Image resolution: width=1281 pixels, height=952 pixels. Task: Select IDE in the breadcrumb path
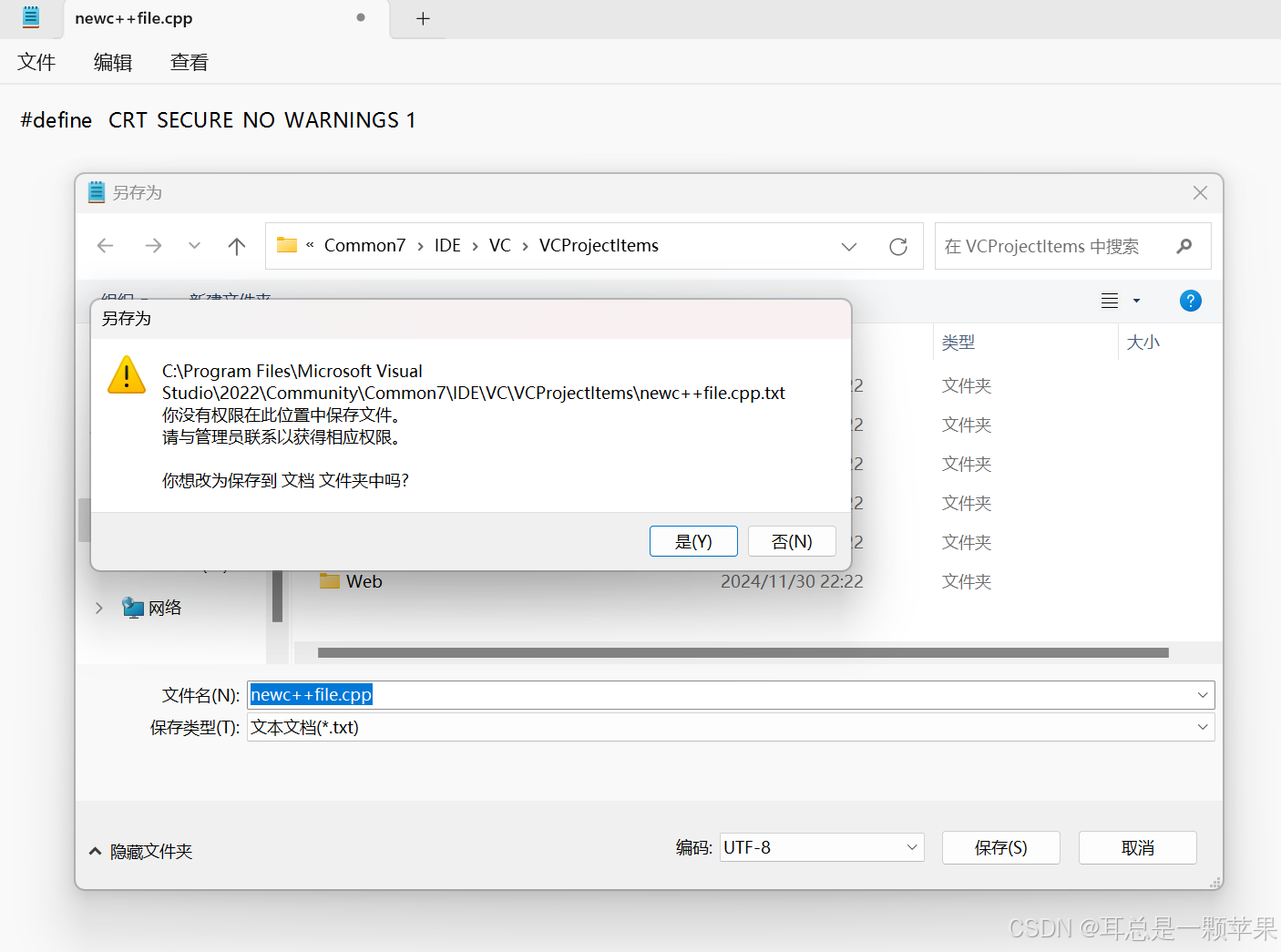tap(447, 246)
